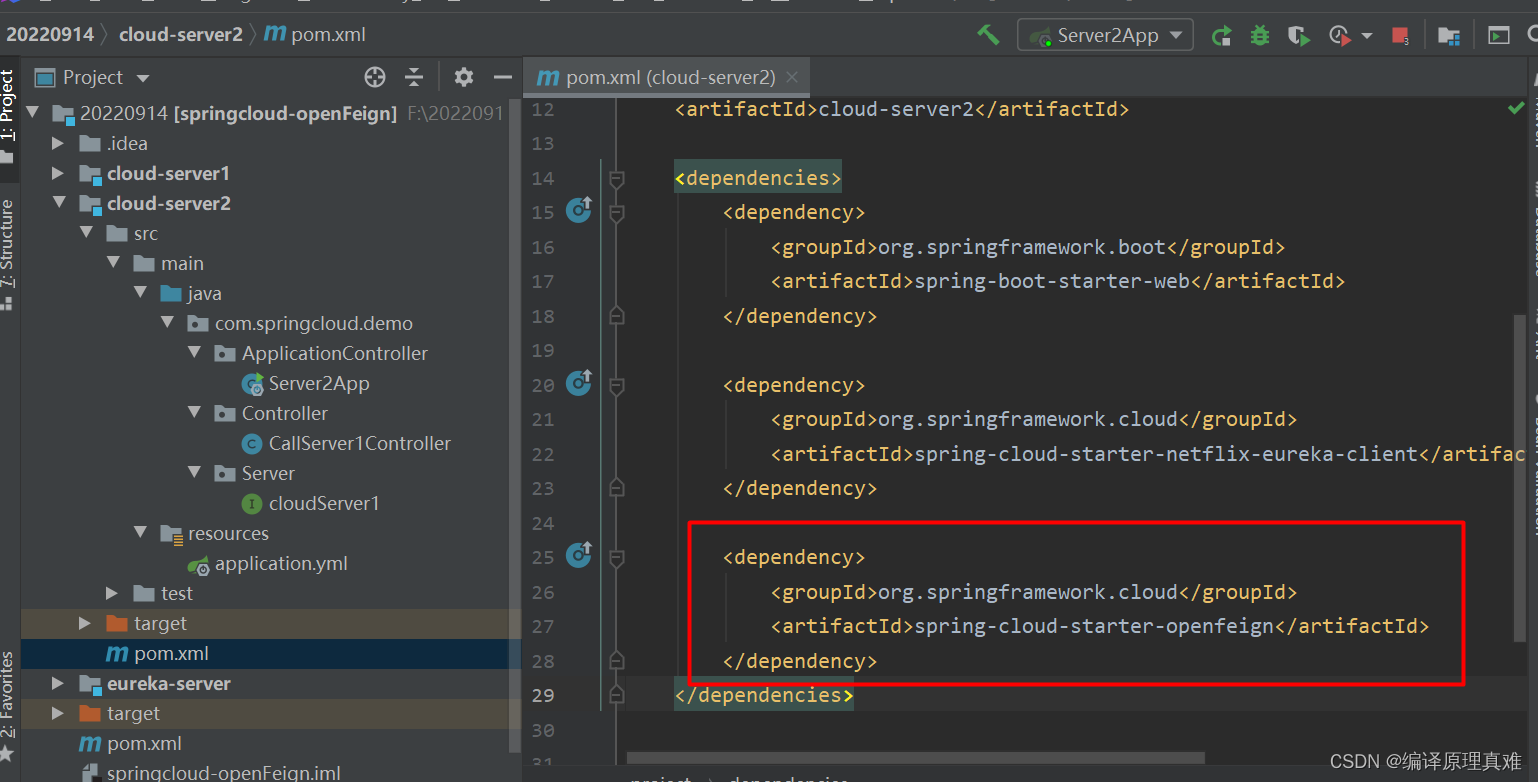Screen dimensions: 1538x782
Task: Collapse the main folder
Action: click(x=112, y=263)
